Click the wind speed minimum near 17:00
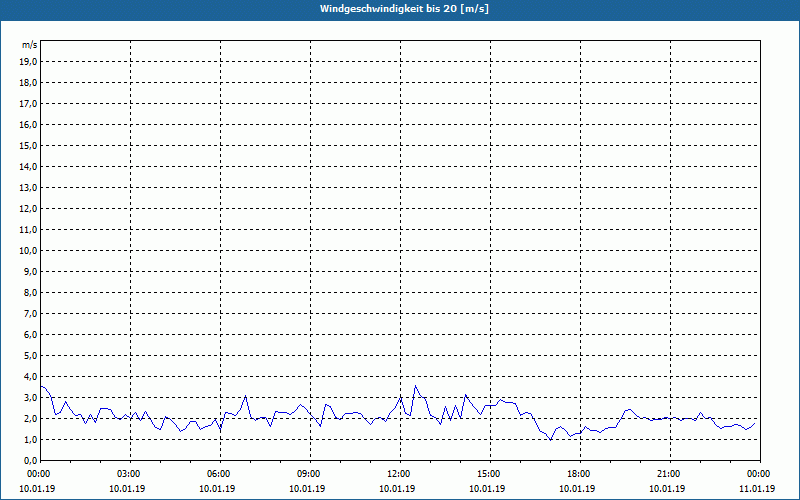Image resolution: width=800 pixels, height=500 pixels. (x=551, y=440)
